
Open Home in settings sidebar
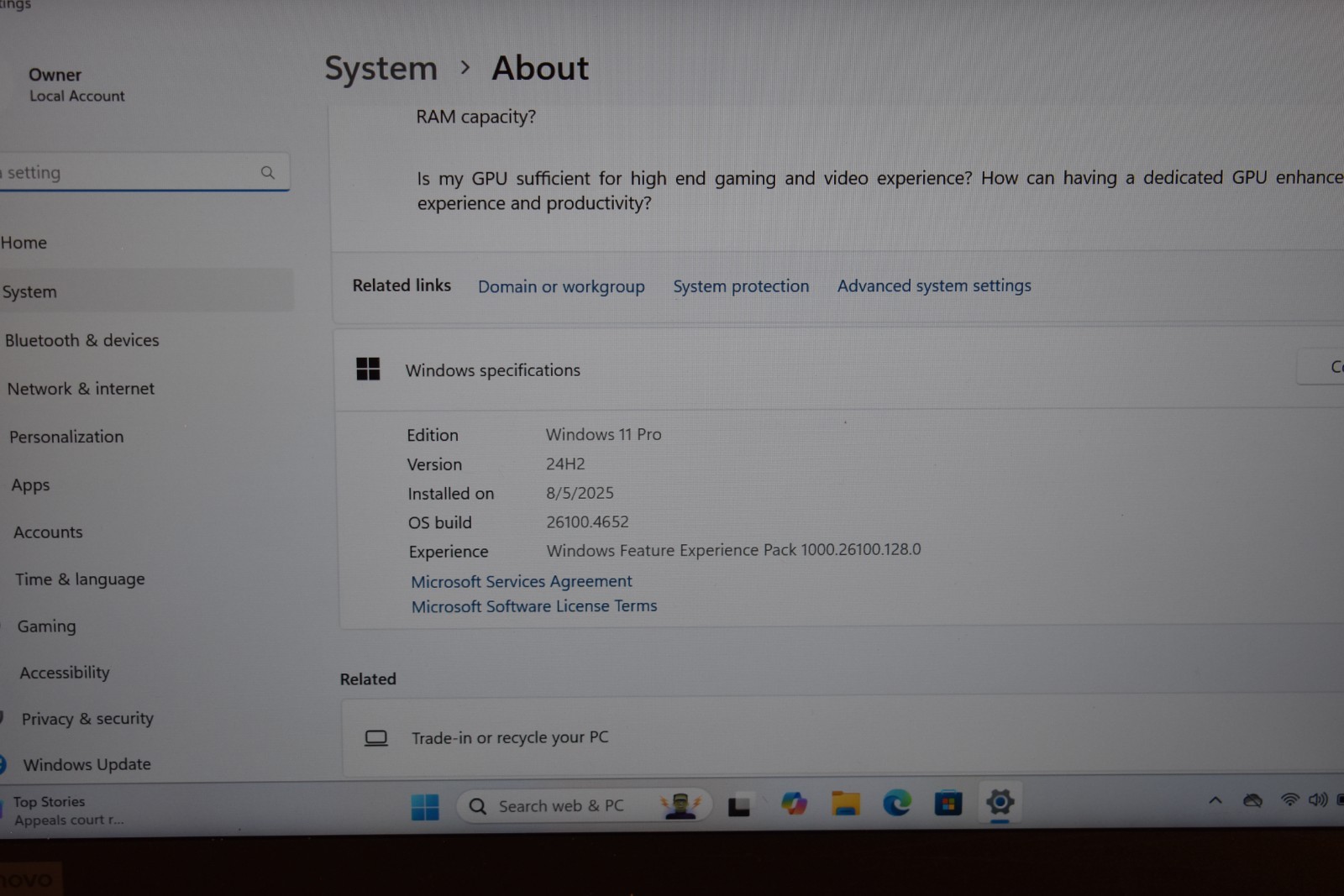(x=24, y=243)
